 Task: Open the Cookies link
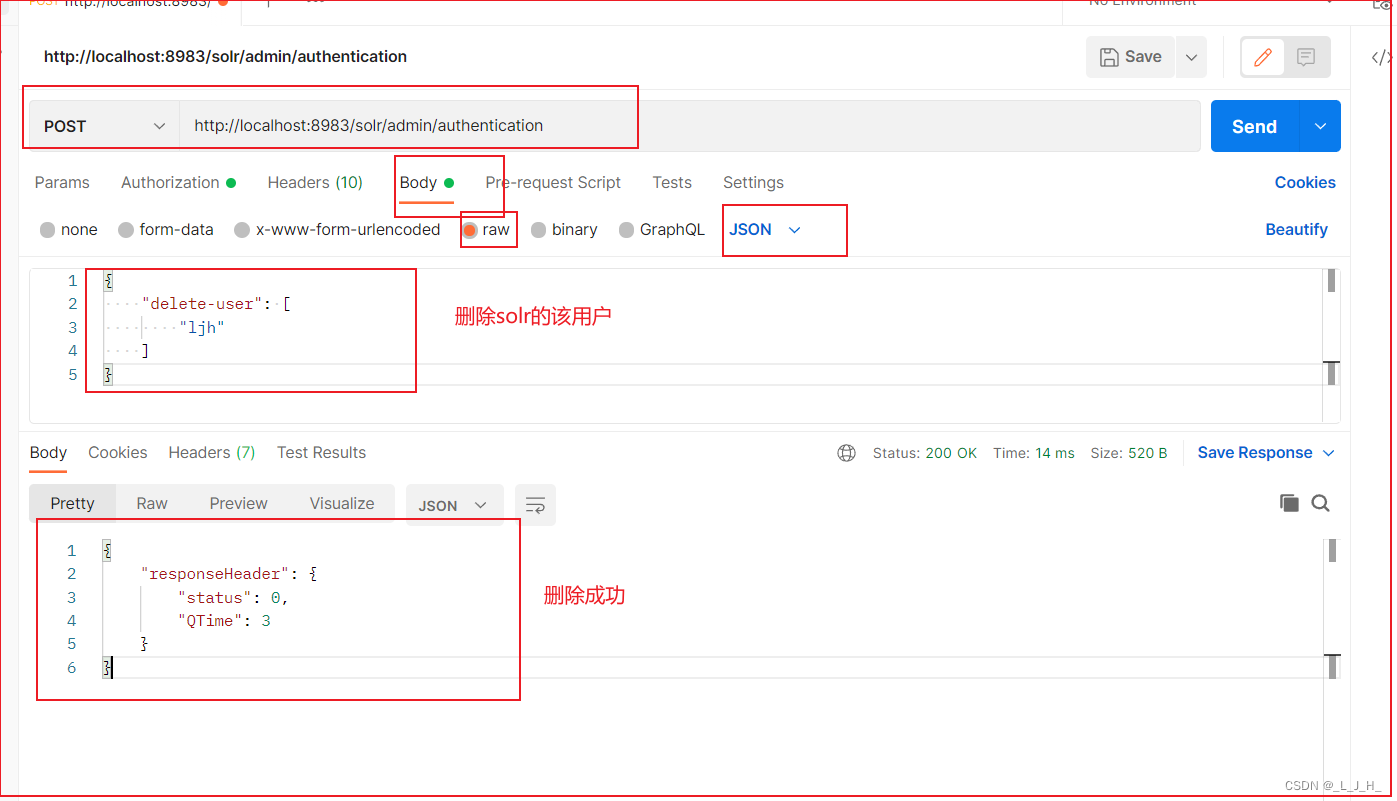click(x=1305, y=182)
